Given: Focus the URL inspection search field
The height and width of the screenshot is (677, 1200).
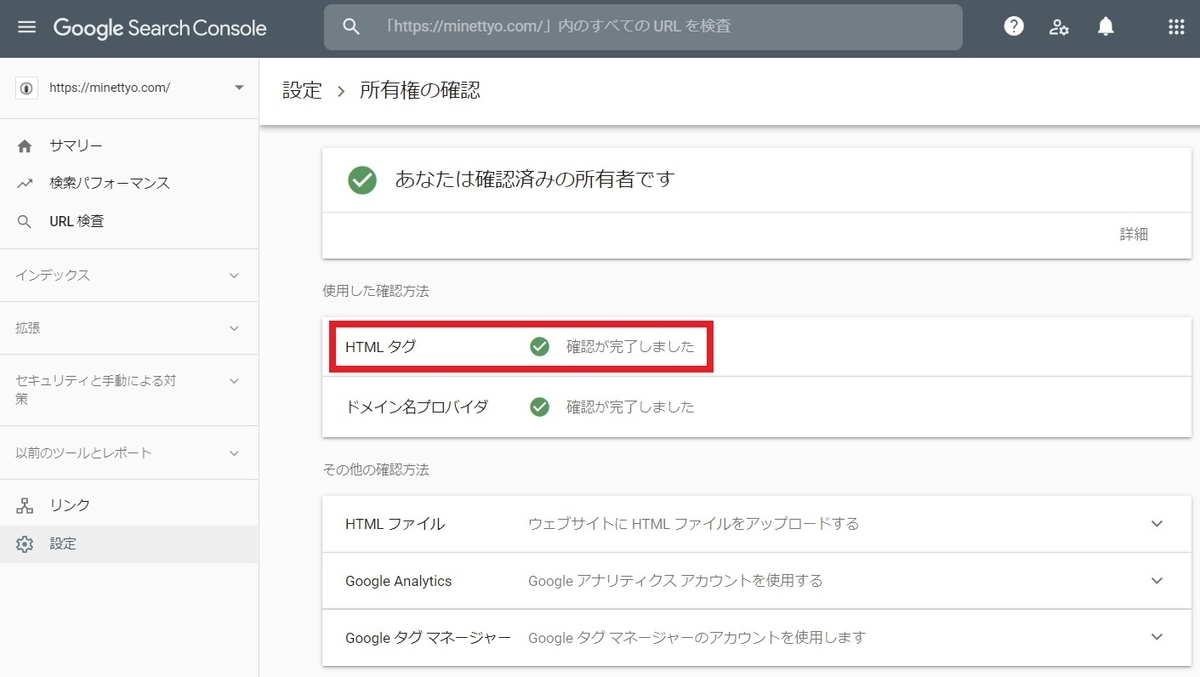Looking at the screenshot, I should click(x=643, y=27).
